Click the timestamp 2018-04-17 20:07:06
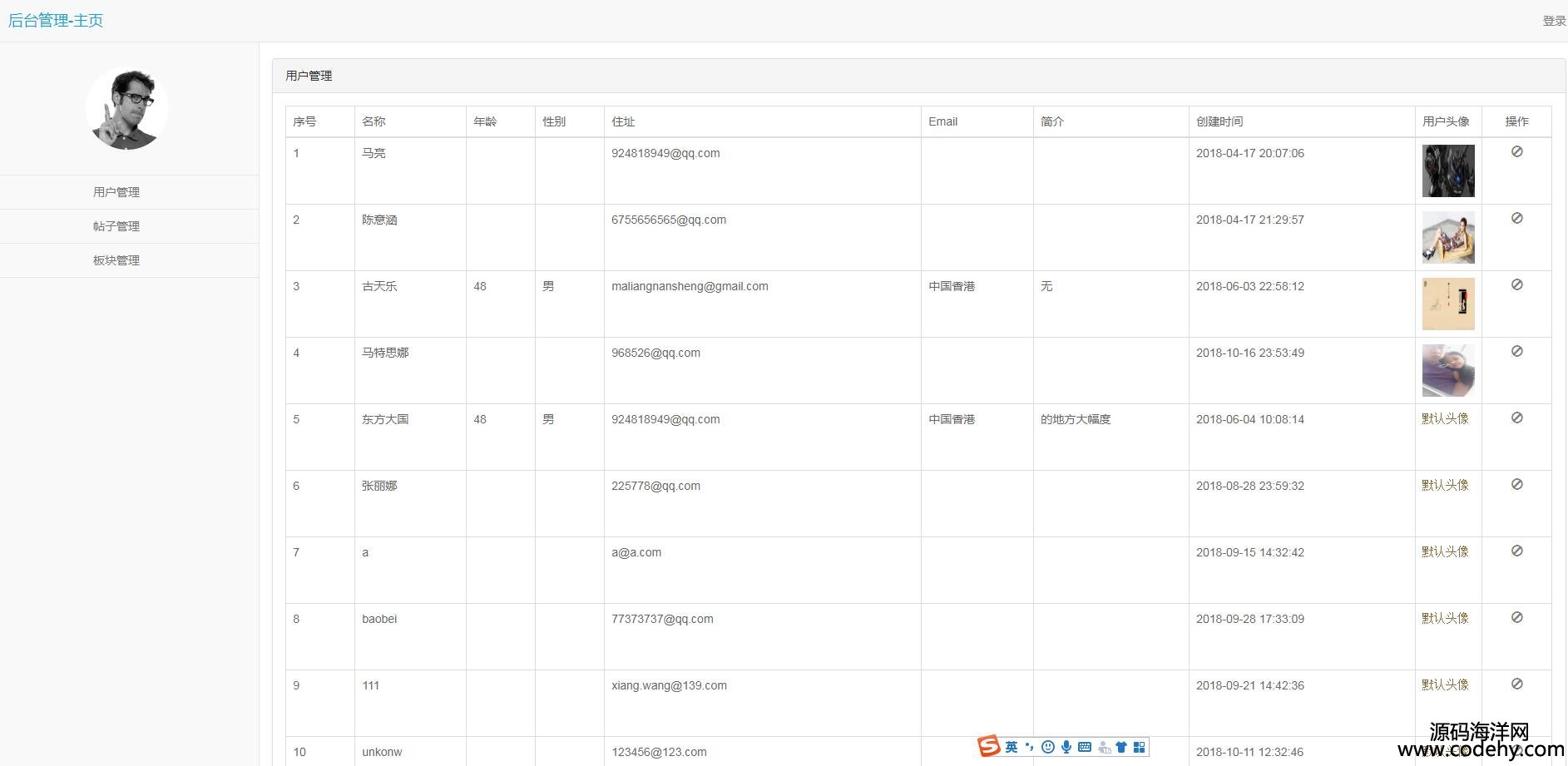Screen dimensions: 1568x766 (x=1250, y=153)
